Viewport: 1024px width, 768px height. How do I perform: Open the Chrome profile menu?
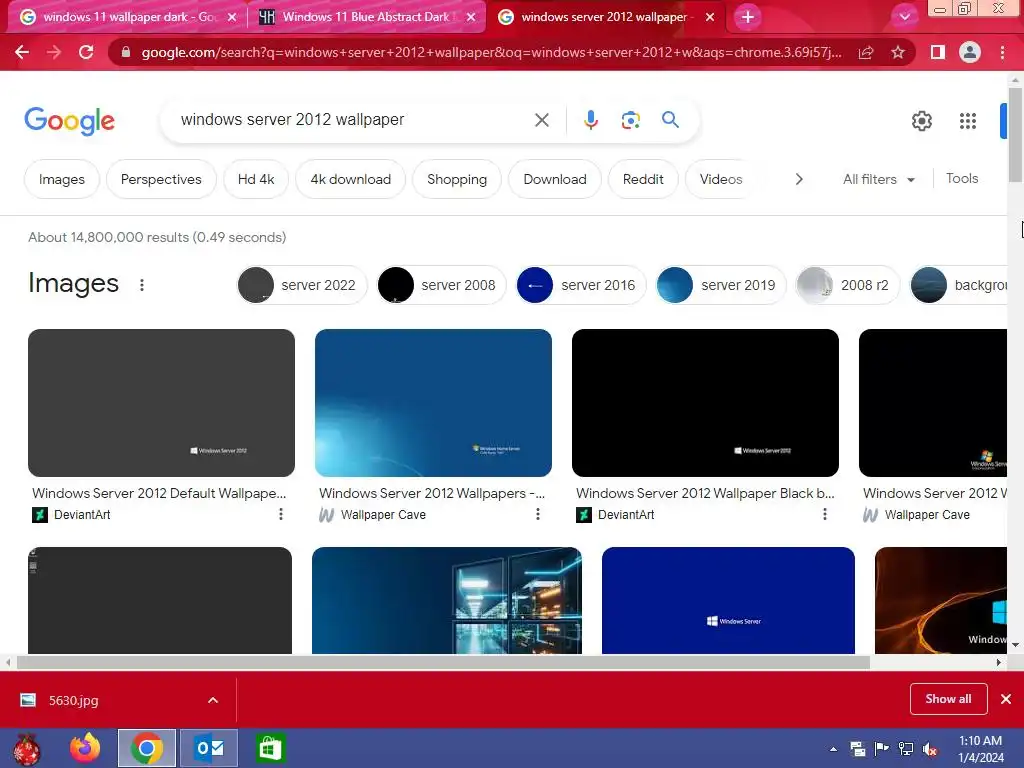(970, 52)
